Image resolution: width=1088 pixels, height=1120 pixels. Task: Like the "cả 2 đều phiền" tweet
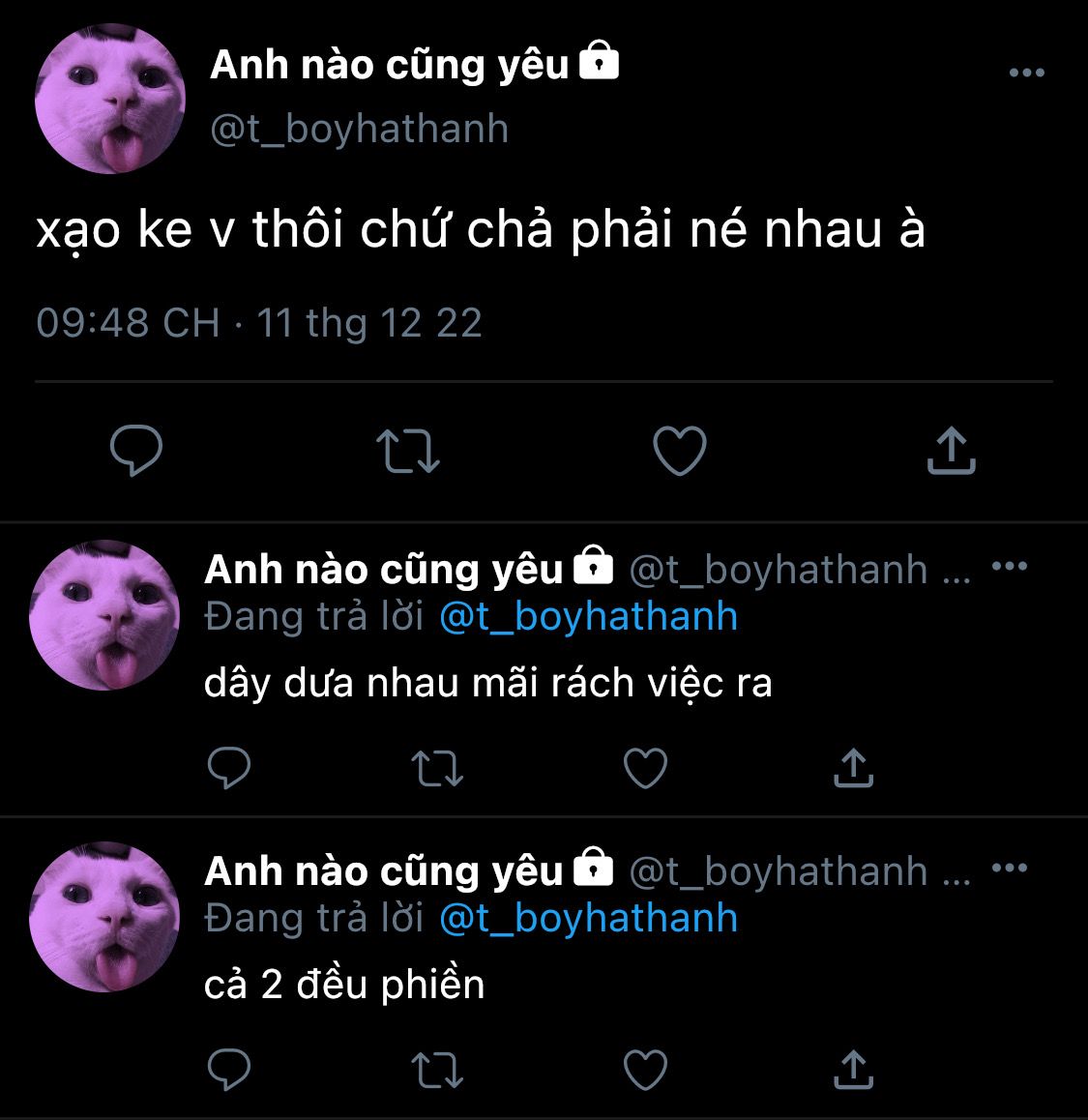tap(645, 1070)
